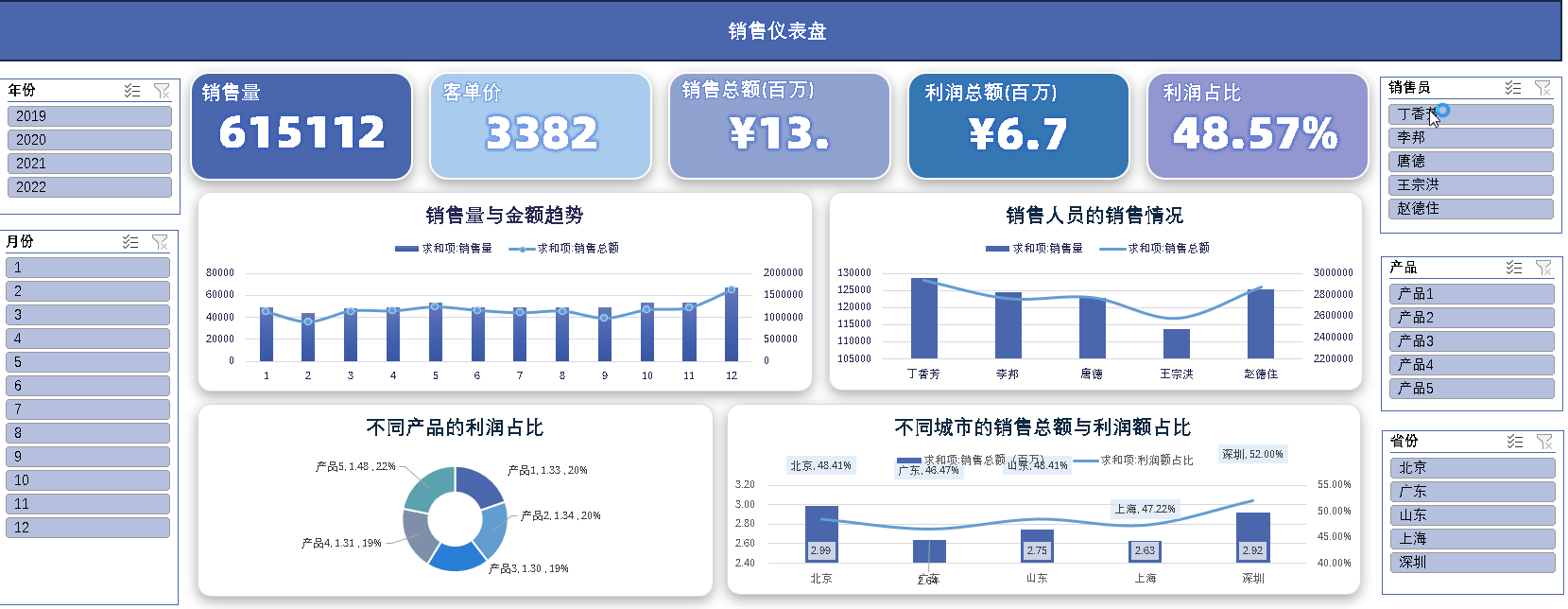Filter by year 2020
1568x609 pixels.
click(x=90, y=140)
